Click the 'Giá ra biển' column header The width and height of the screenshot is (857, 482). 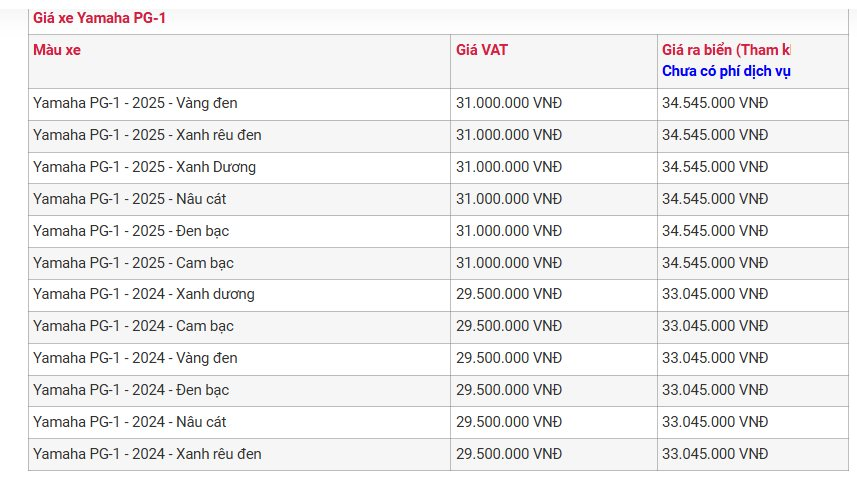click(x=725, y=50)
